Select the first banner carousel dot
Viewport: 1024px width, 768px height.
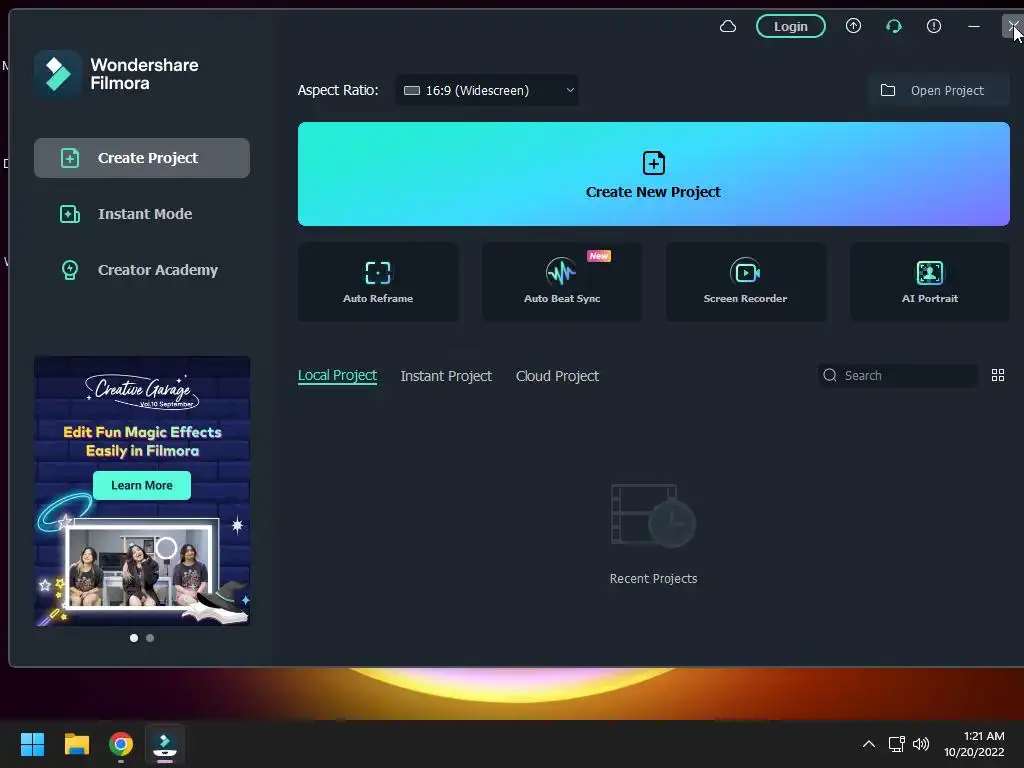coord(134,638)
